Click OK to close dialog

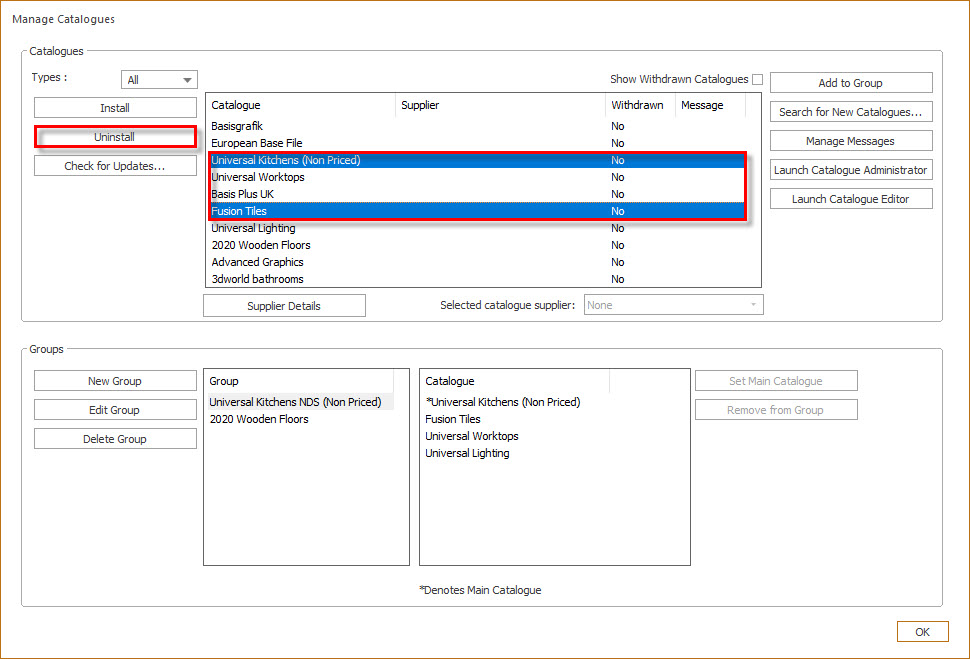[922, 632]
